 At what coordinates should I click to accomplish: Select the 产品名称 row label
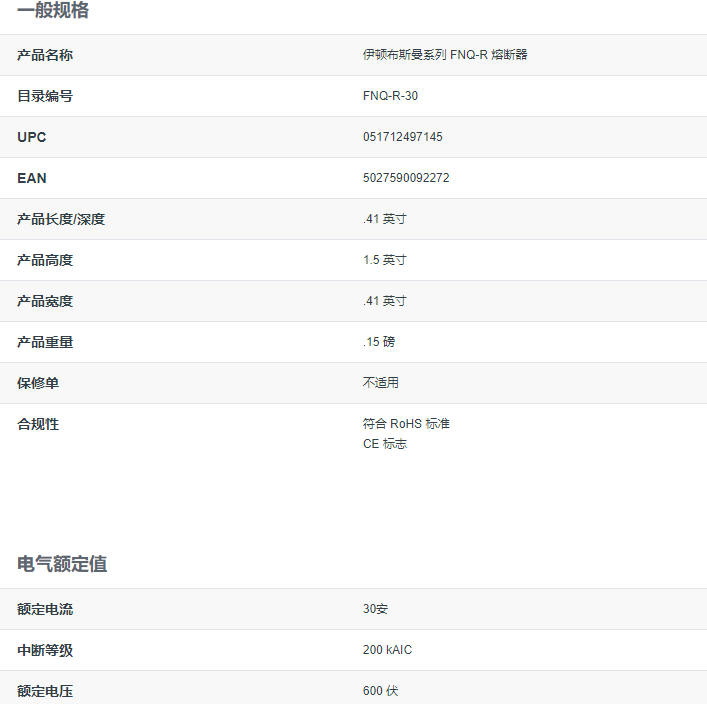pos(45,55)
